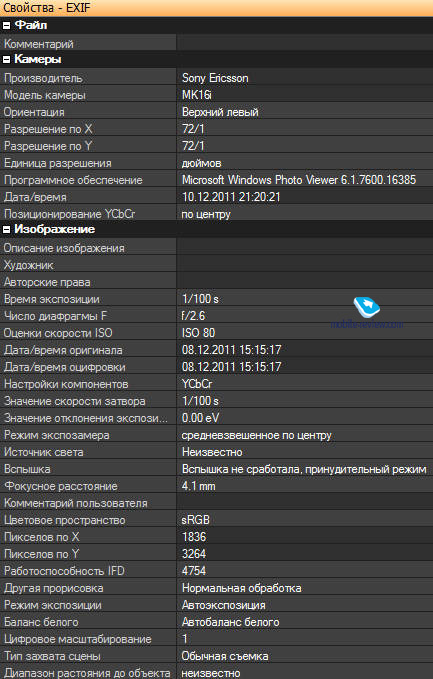This screenshot has width=433, height=679.
Task: Click the Комментарий пользователя value field
Action: pos(305,503)
